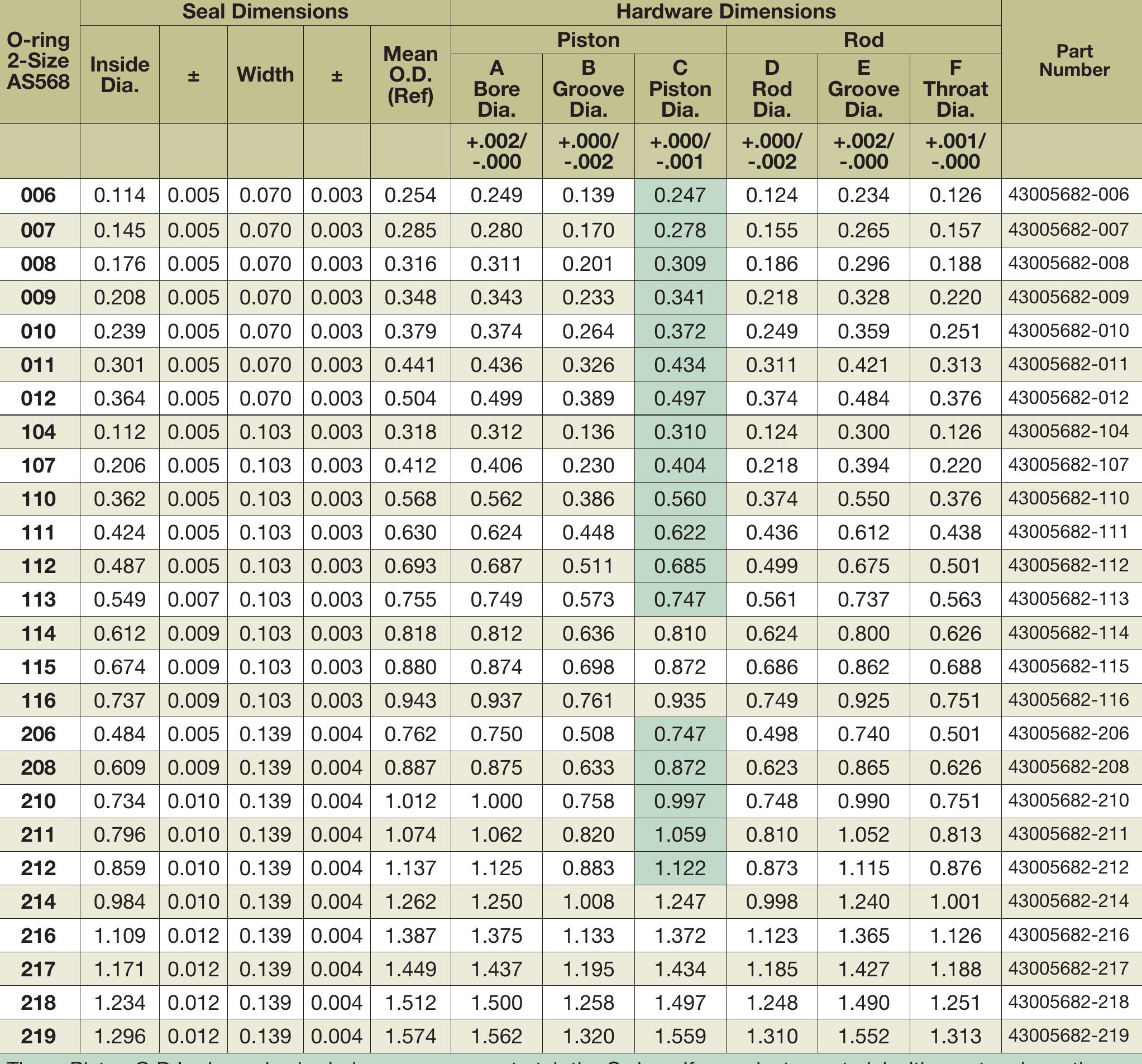Click the A Bore Dia. column header
This screenshot has height=1064, width=1142.
(x=496, y=88)
